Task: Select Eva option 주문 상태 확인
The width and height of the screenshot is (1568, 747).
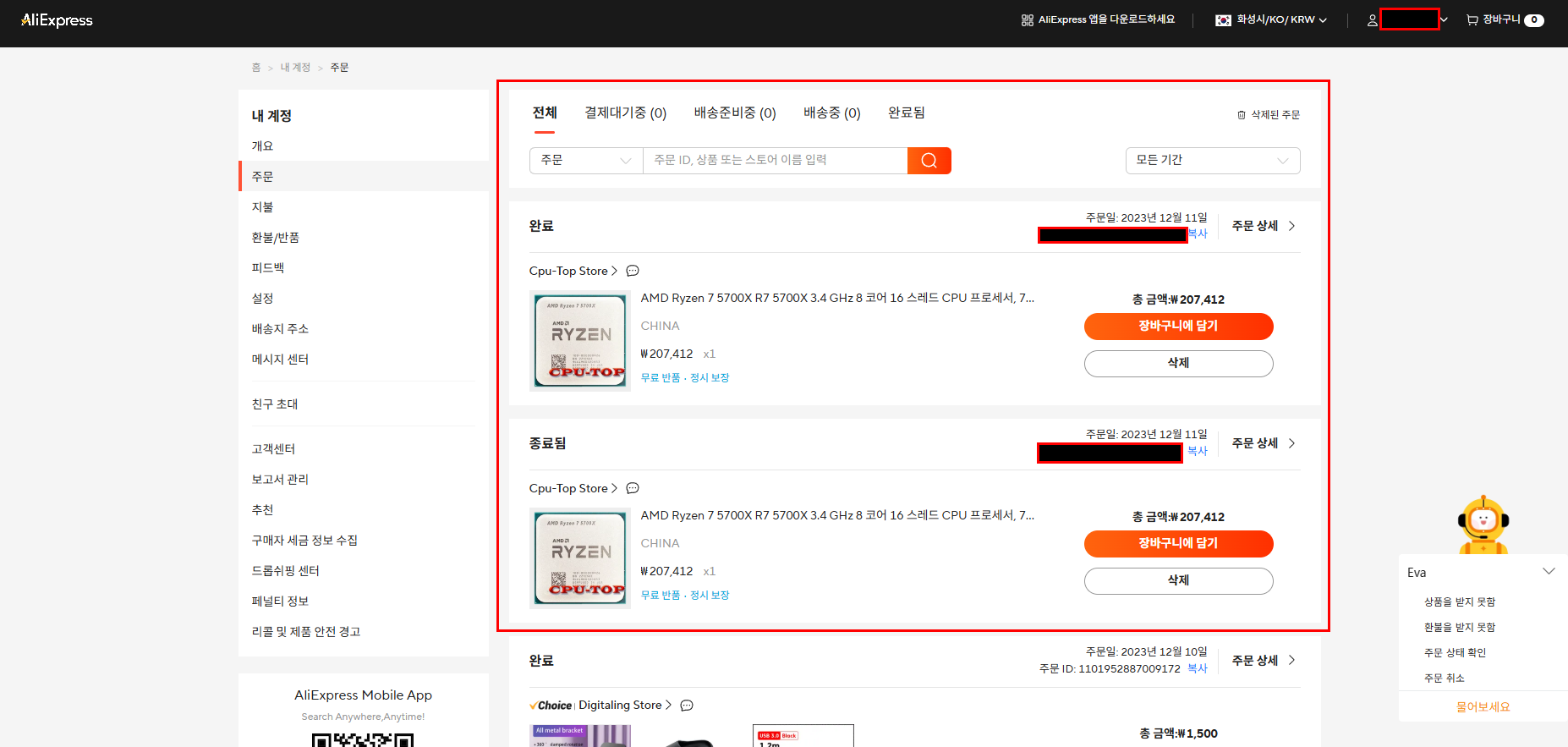Action: 1455,652
